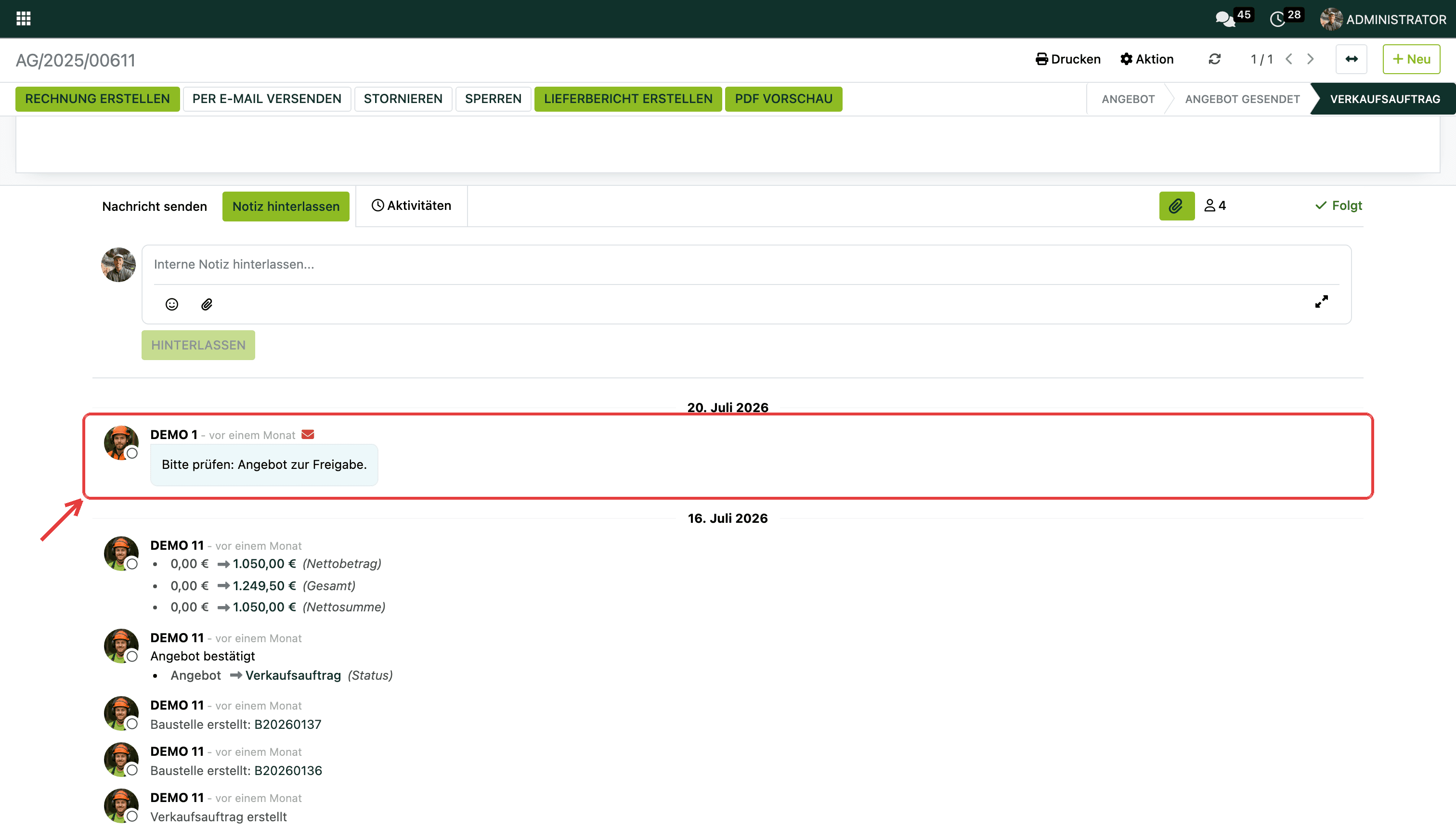1456x828 pixels.
Task: Open the emoji picker in note composer
Action: coord(171,304)
